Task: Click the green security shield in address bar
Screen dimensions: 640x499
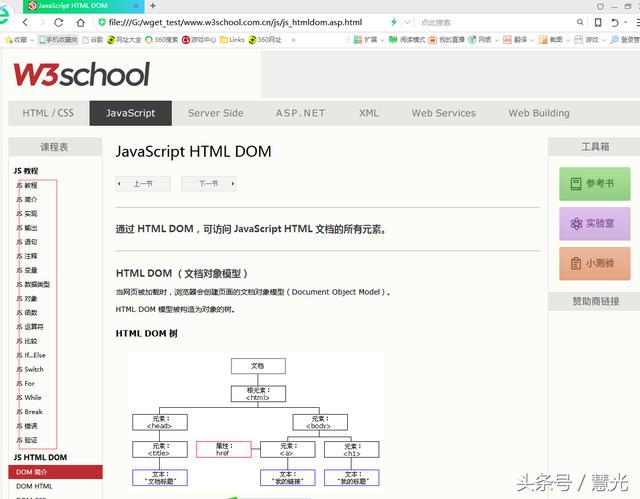Action: (102, 22)
